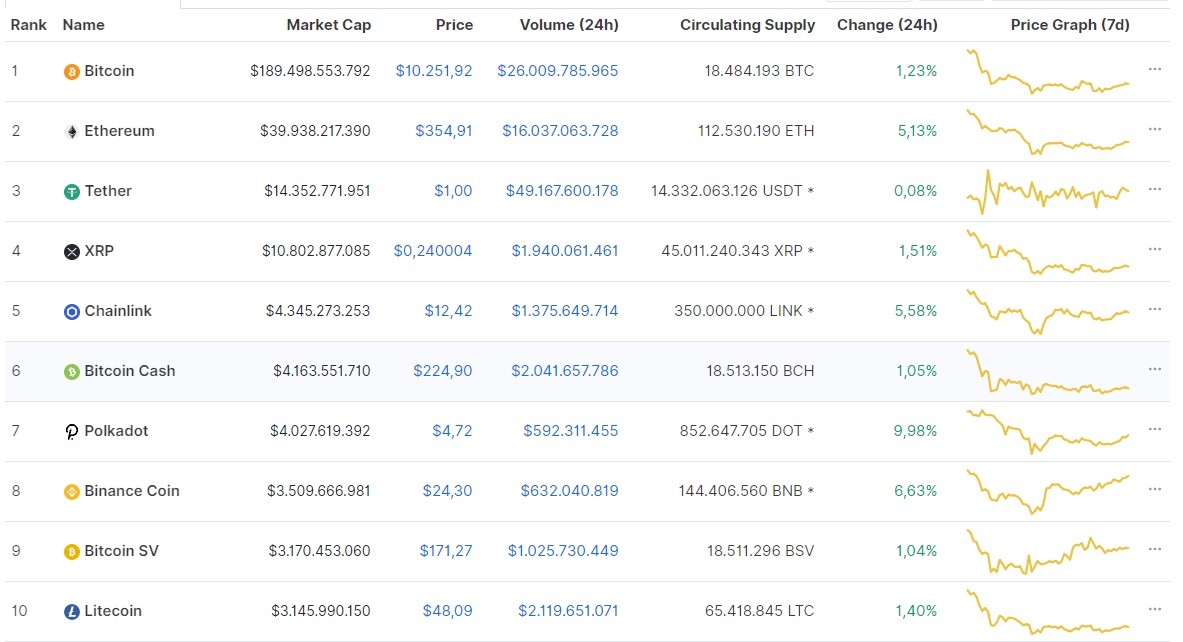Image resolution: width=1183 pixels, height=642 pixels.
Task: Sort the table by Change (24h) column
Action: click(x=887, y=25)
